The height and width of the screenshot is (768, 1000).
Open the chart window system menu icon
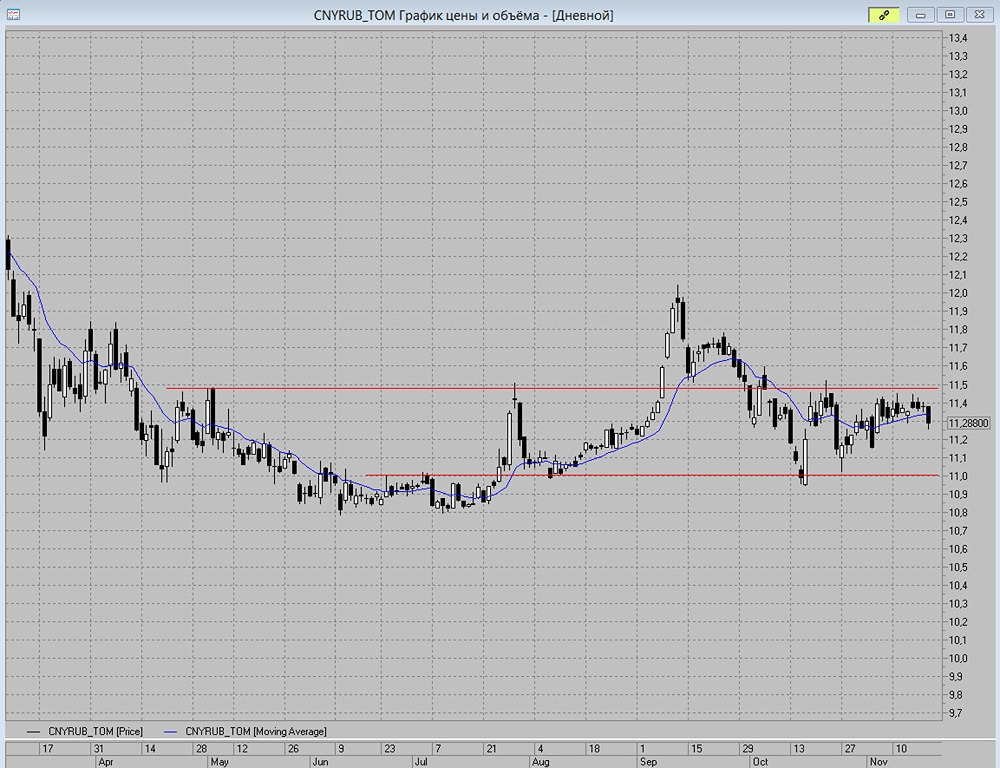click(12, 14)
